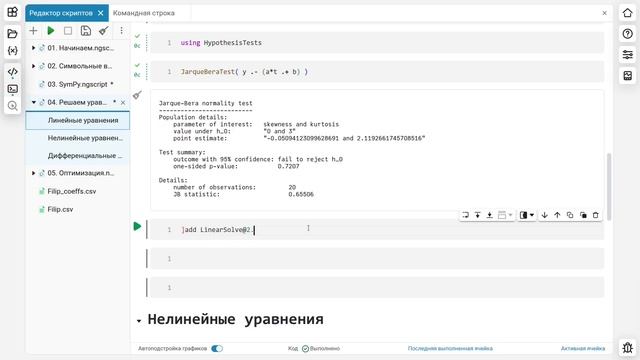The width and height of the screenshot is (640, 360).
Task: Click the JB statistic value 0.65506
Action: click(x=301, y=194)
